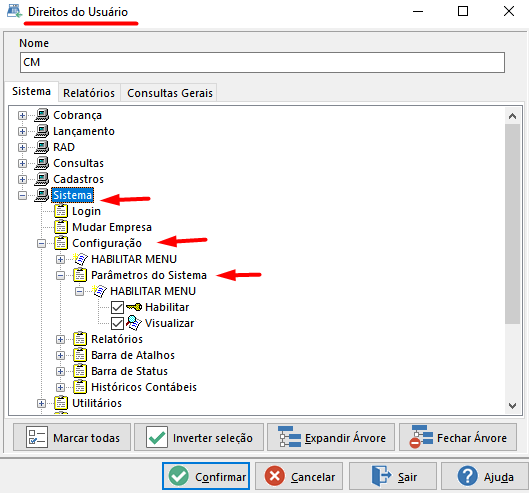Click the Históricos Contábeis clipboard icon
The height and width of the screenshot is (493, 529).
tap(80, 387)
